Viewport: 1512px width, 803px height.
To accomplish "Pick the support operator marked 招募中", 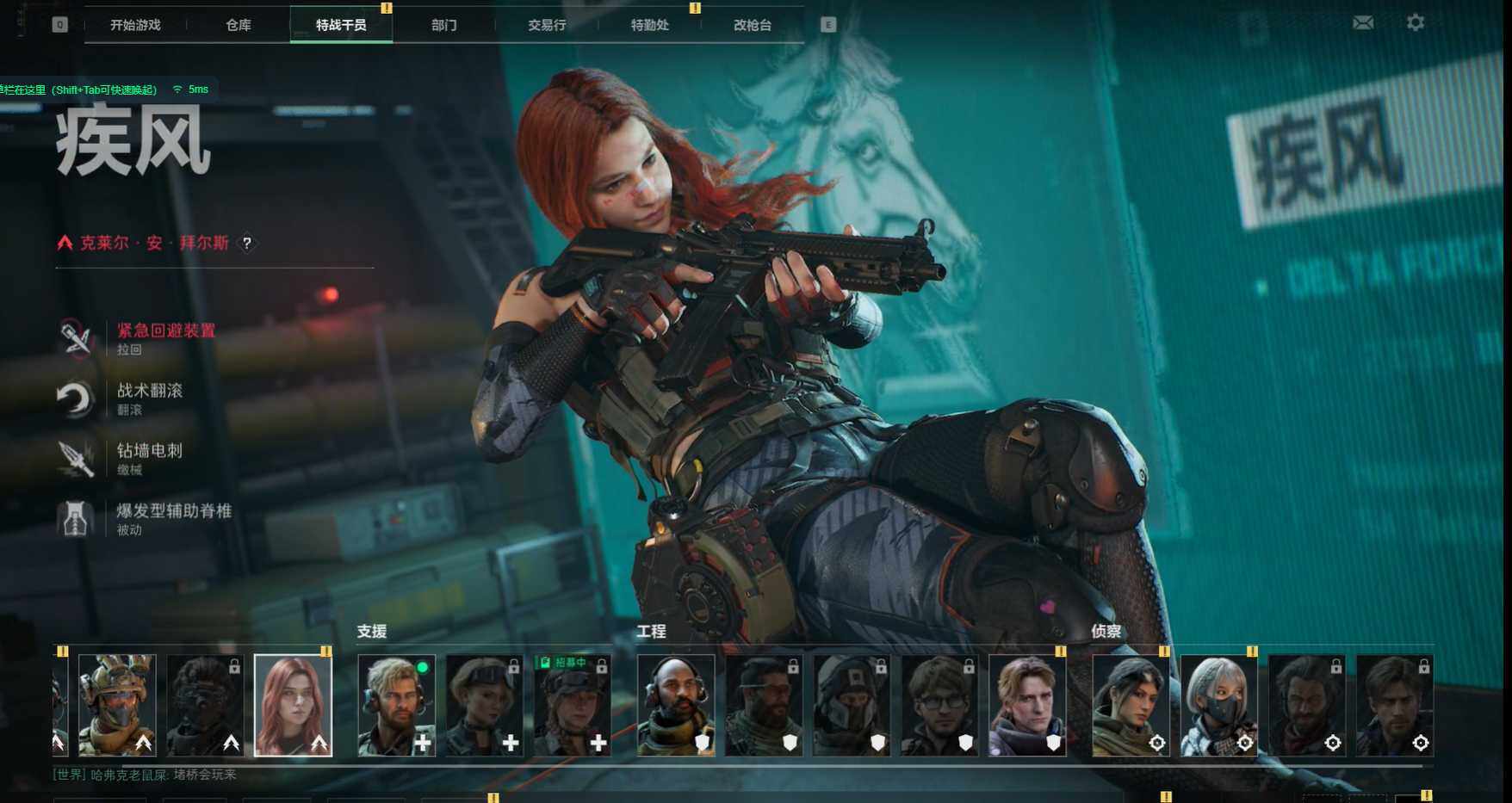I will click(572, 705).
